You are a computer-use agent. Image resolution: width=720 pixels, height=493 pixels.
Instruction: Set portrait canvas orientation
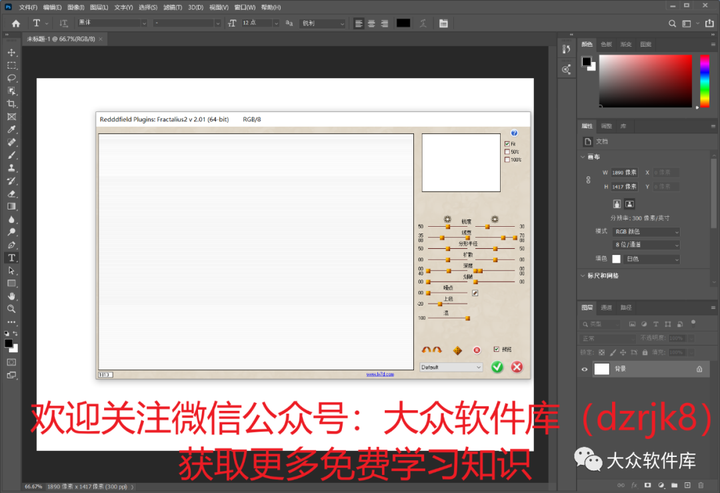617,204
